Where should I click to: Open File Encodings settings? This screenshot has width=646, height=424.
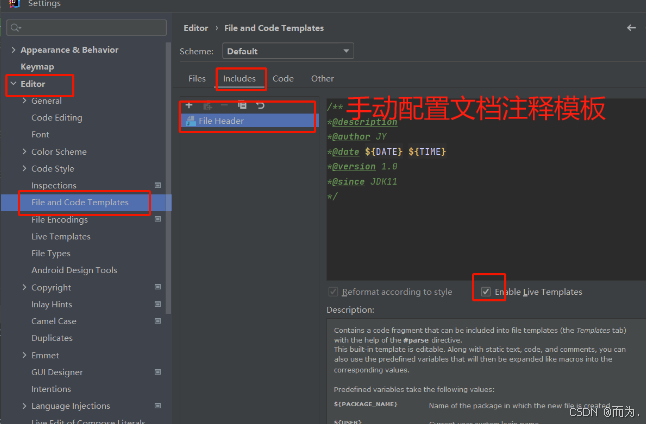60,220
